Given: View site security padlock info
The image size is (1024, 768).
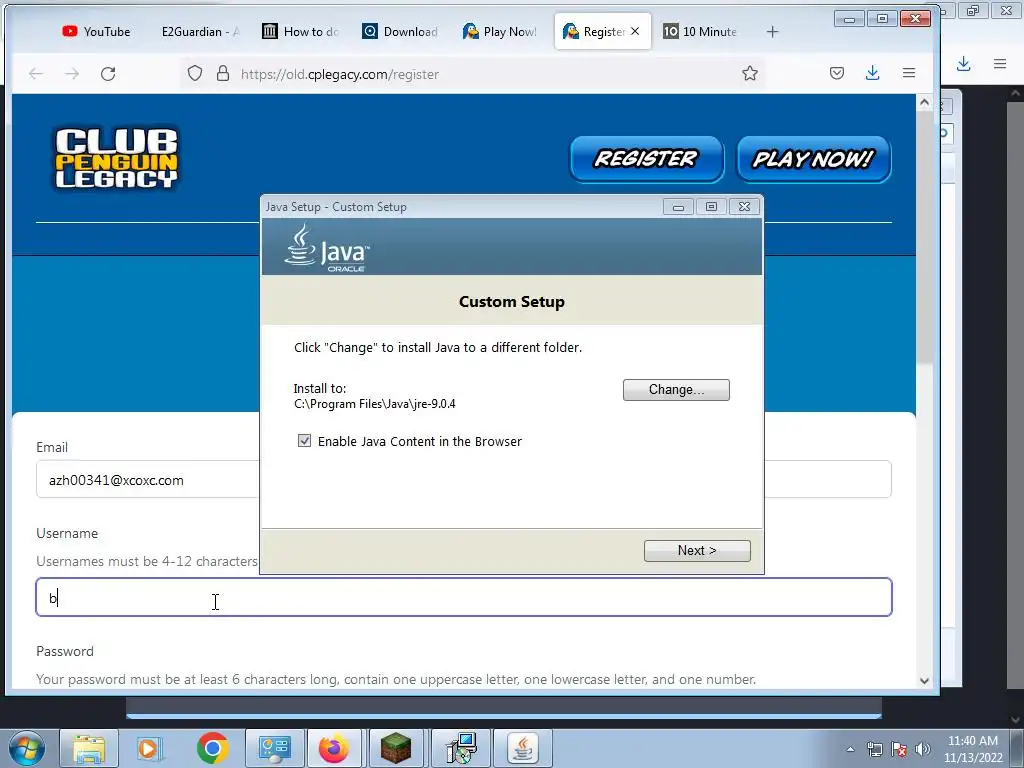Looking at the screenshot, I should (223, 73).
